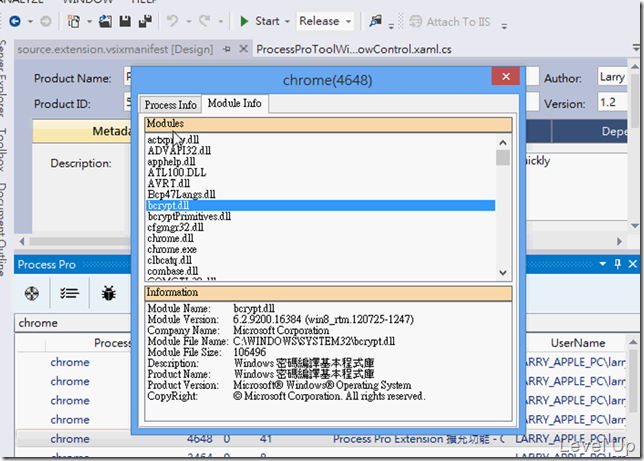
Task: Click the Open File folder icon
Action: (x=105, y=21)
